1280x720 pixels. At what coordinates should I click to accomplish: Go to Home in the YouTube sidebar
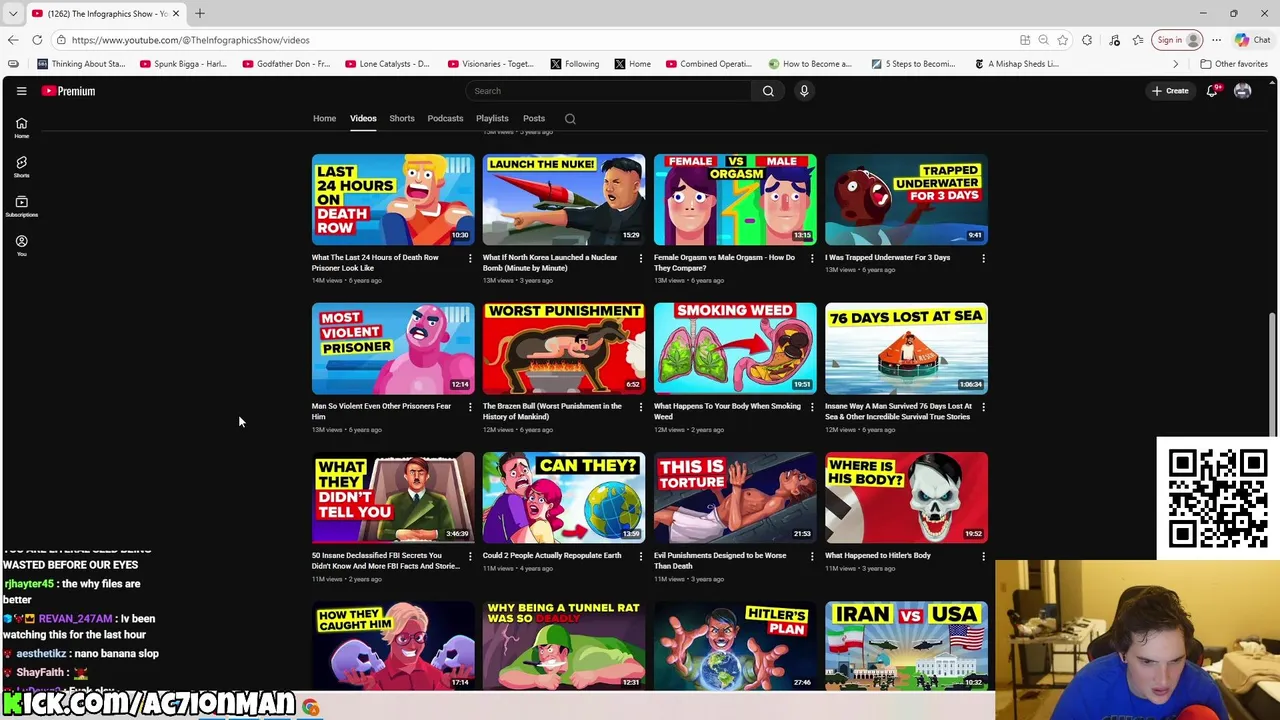(21, 127)
